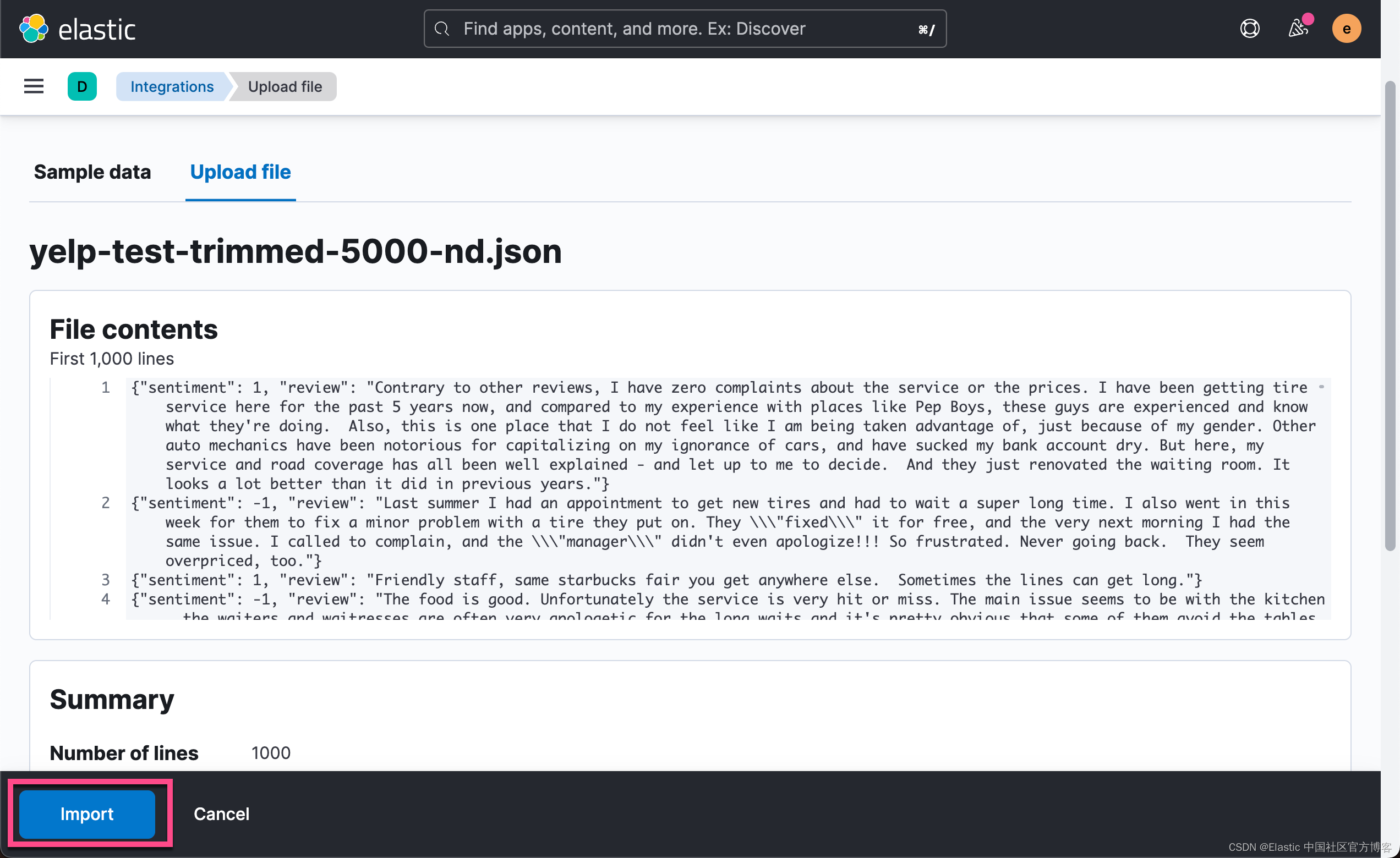Click the Upload file breadcrumb item
Image resolution: width=1400 pixels, height=858 pixels.
[x=285, y=86]
